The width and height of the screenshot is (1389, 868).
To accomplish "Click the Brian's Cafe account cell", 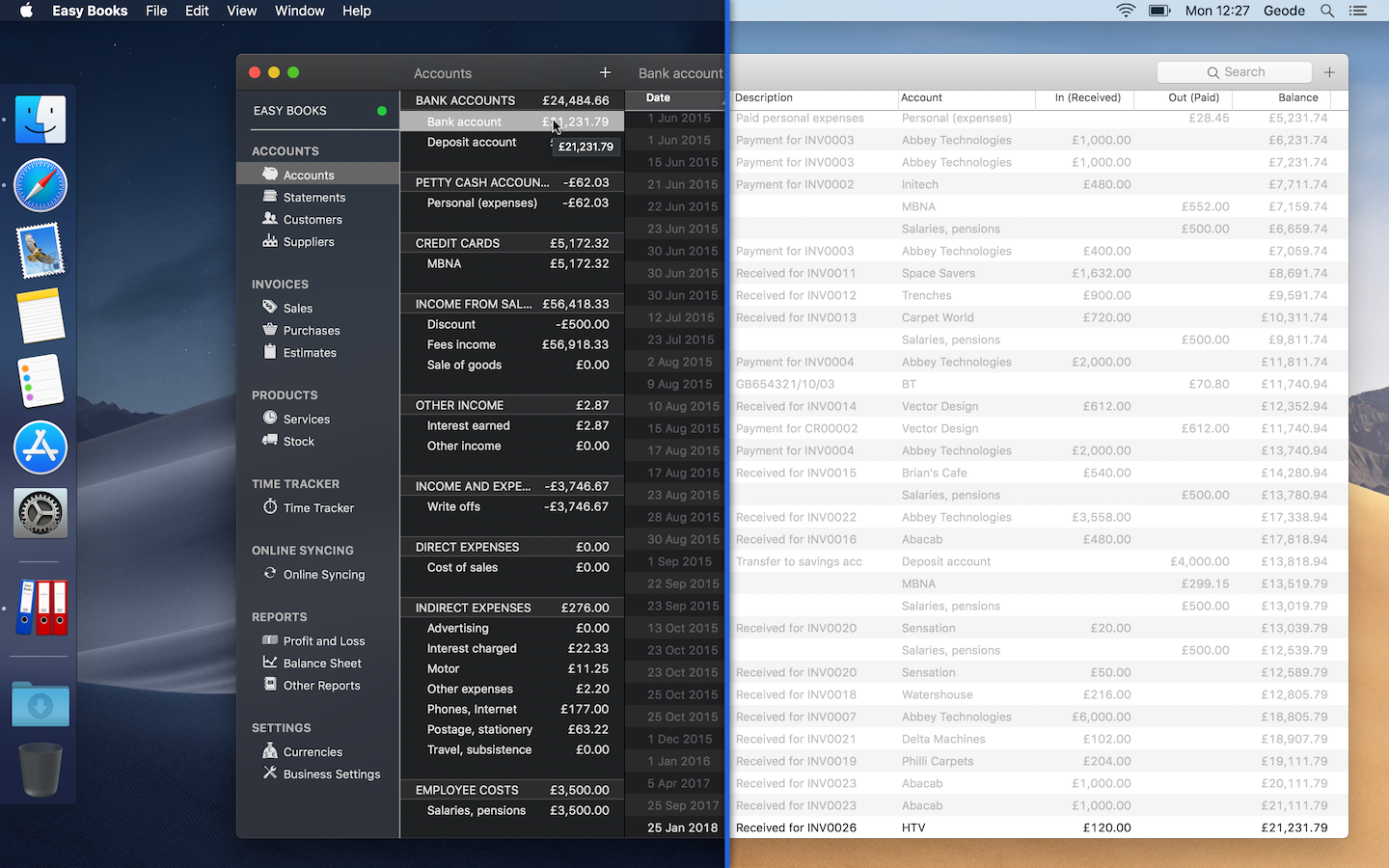I will click(x=934, y=473).
